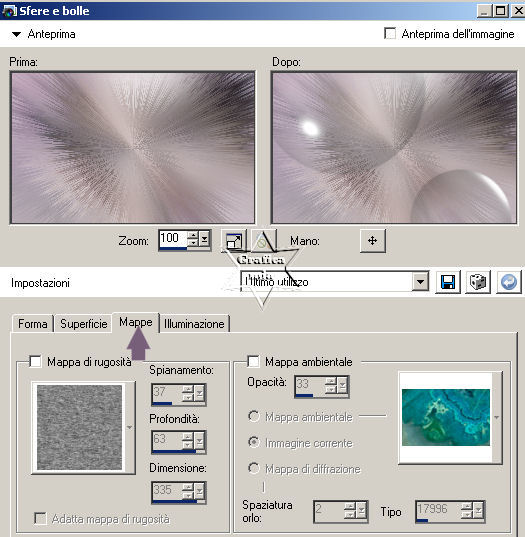
Task: Maximize the Sfere e bolle dialog
Action: point(500,11)
